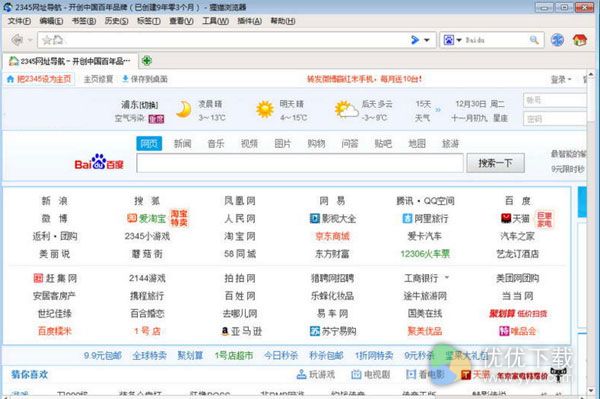Click the 搜索一下 button
Image resolution: width=600 pixels, height=399 pixels.
495,163
